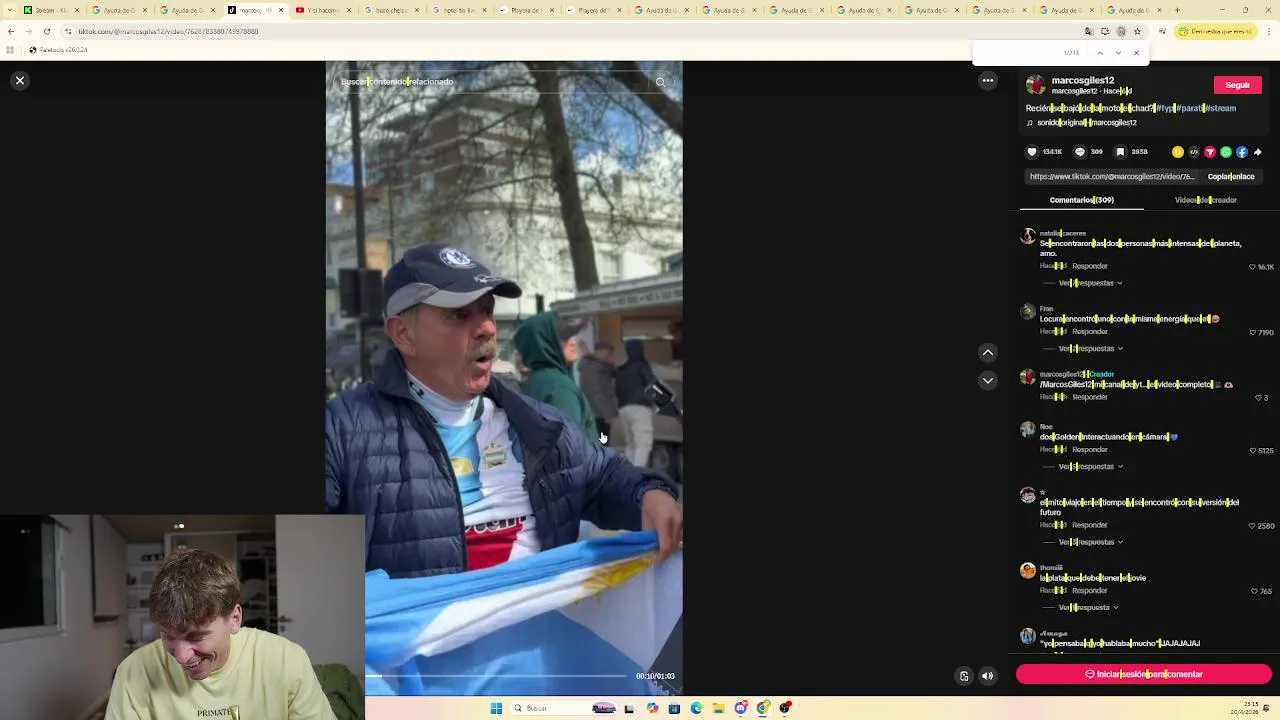Switch to the 'buzo chelsea' Google tab
This screenshot has width=1280, height=720.
pos(390,10)
